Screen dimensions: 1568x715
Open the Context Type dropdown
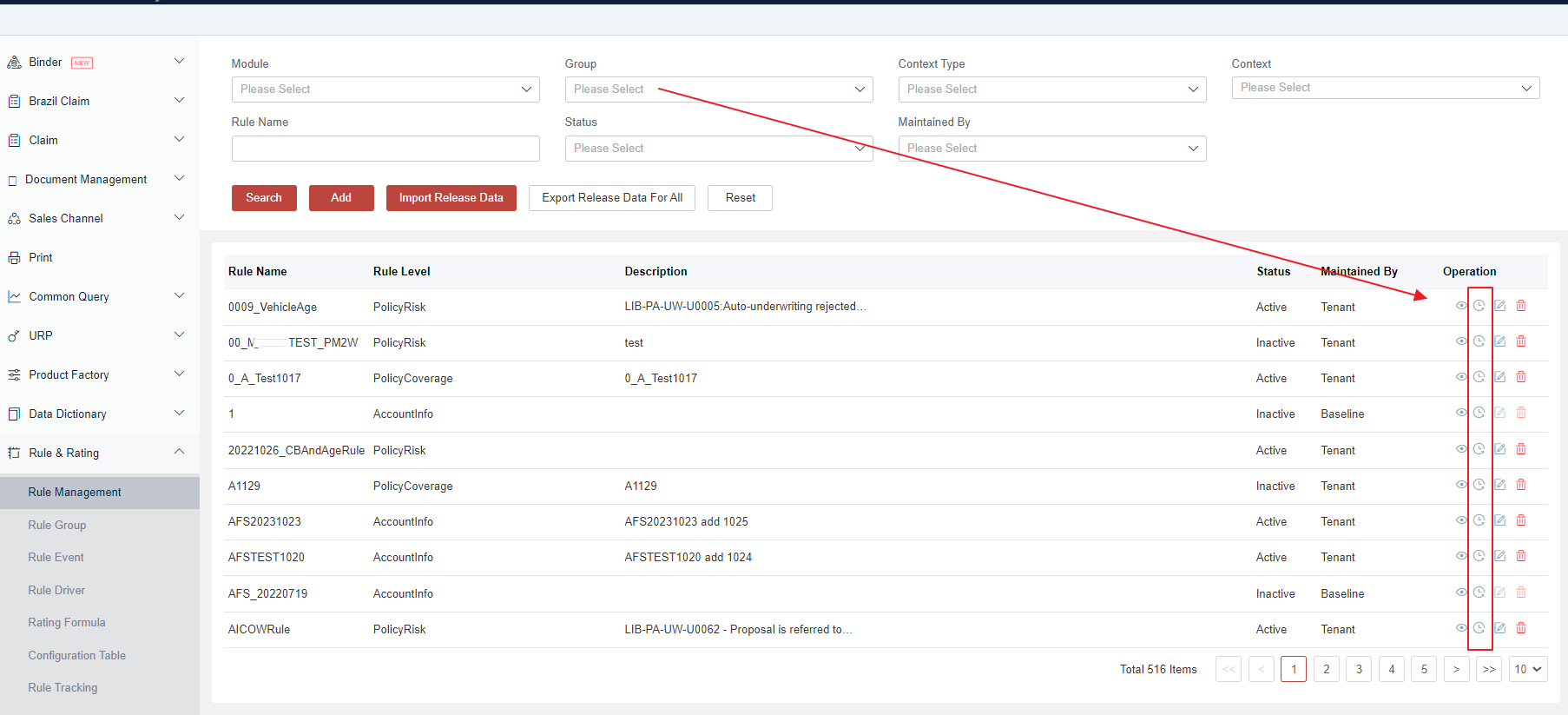tap(1051, 89)
